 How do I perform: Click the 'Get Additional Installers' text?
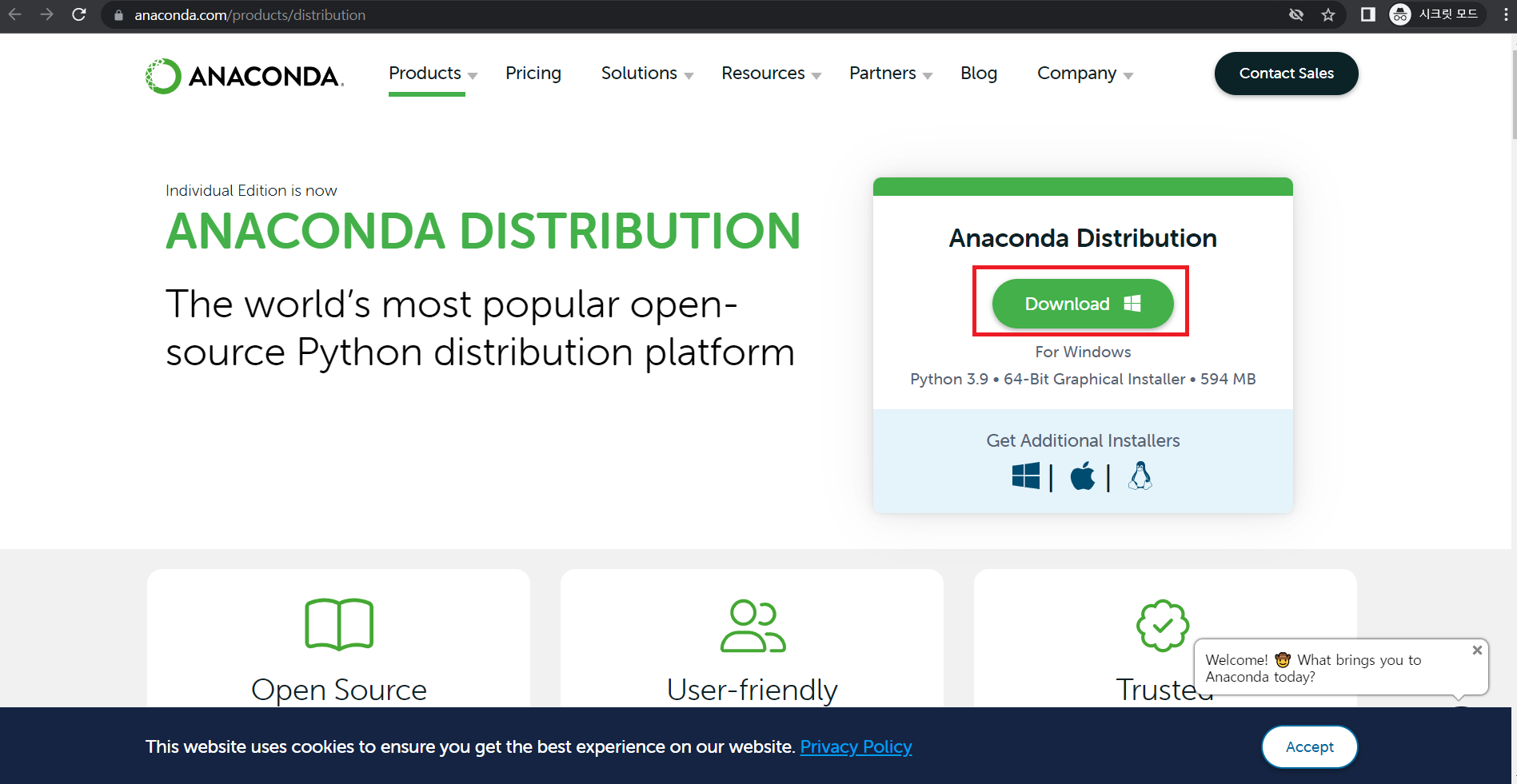(x=1083, y=440)
